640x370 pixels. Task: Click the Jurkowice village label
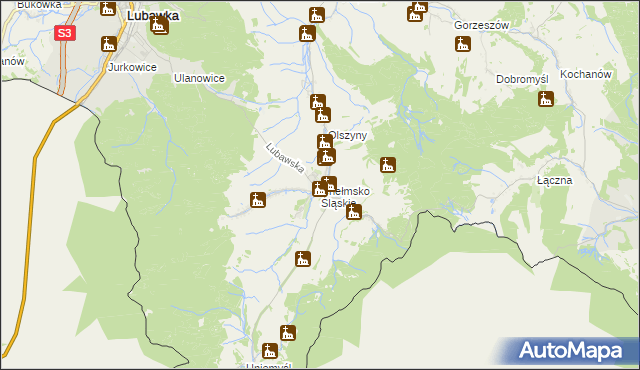132,67
